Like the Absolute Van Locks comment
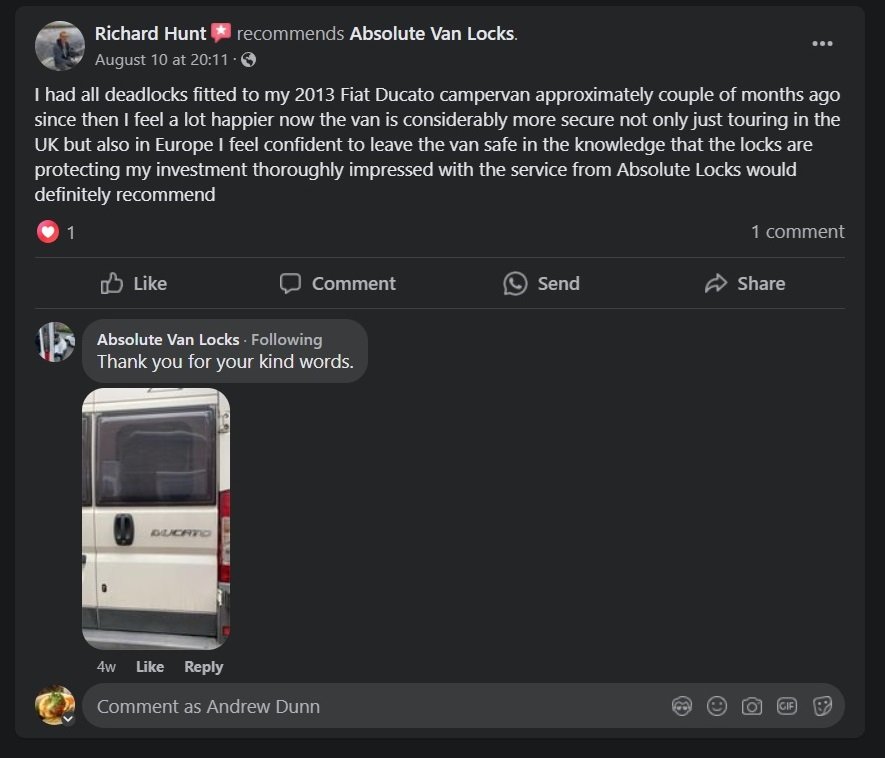 click(x=150, y=667)
